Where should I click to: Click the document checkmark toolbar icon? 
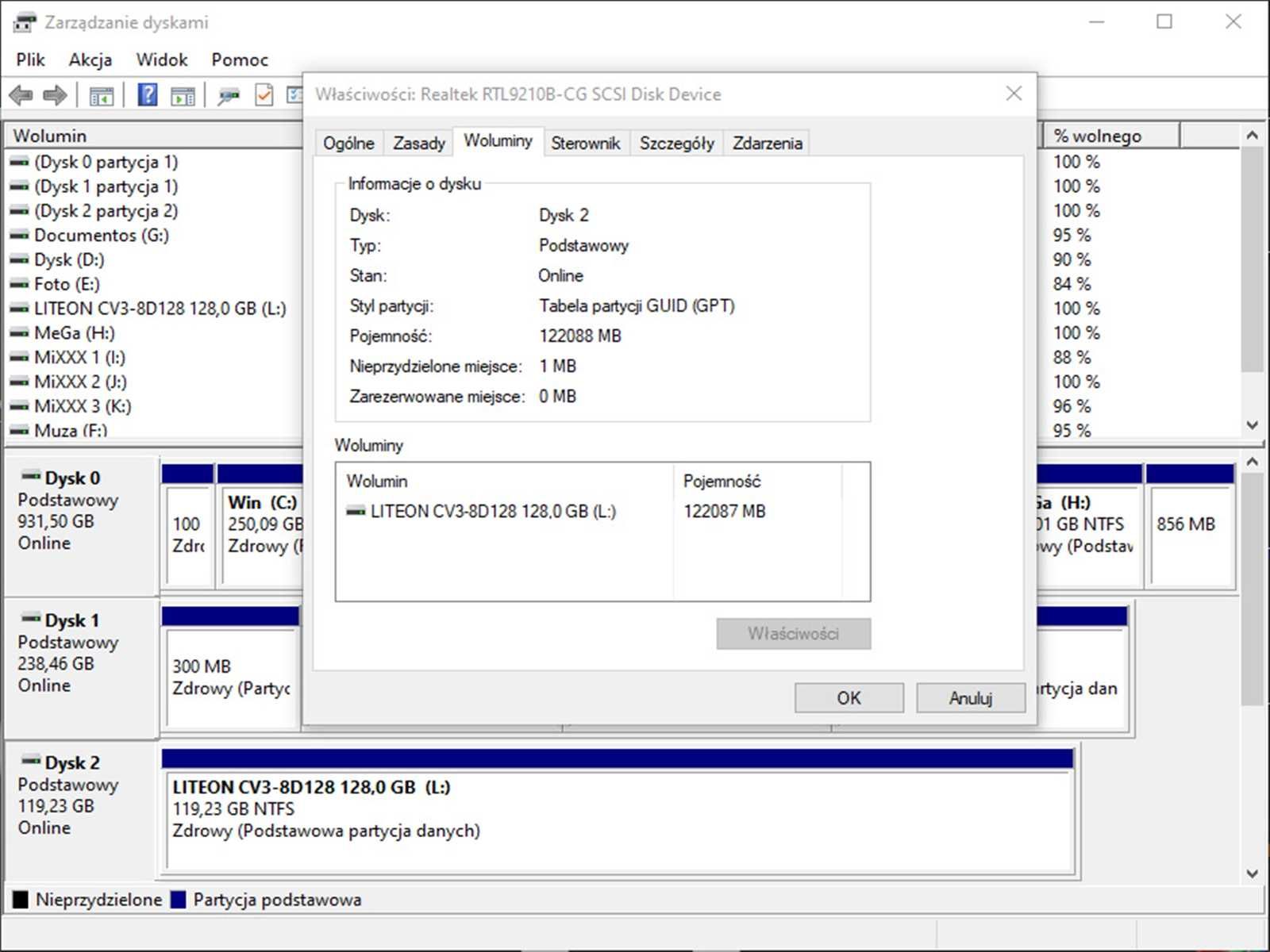pyautogui.click(x=264, y=95)
